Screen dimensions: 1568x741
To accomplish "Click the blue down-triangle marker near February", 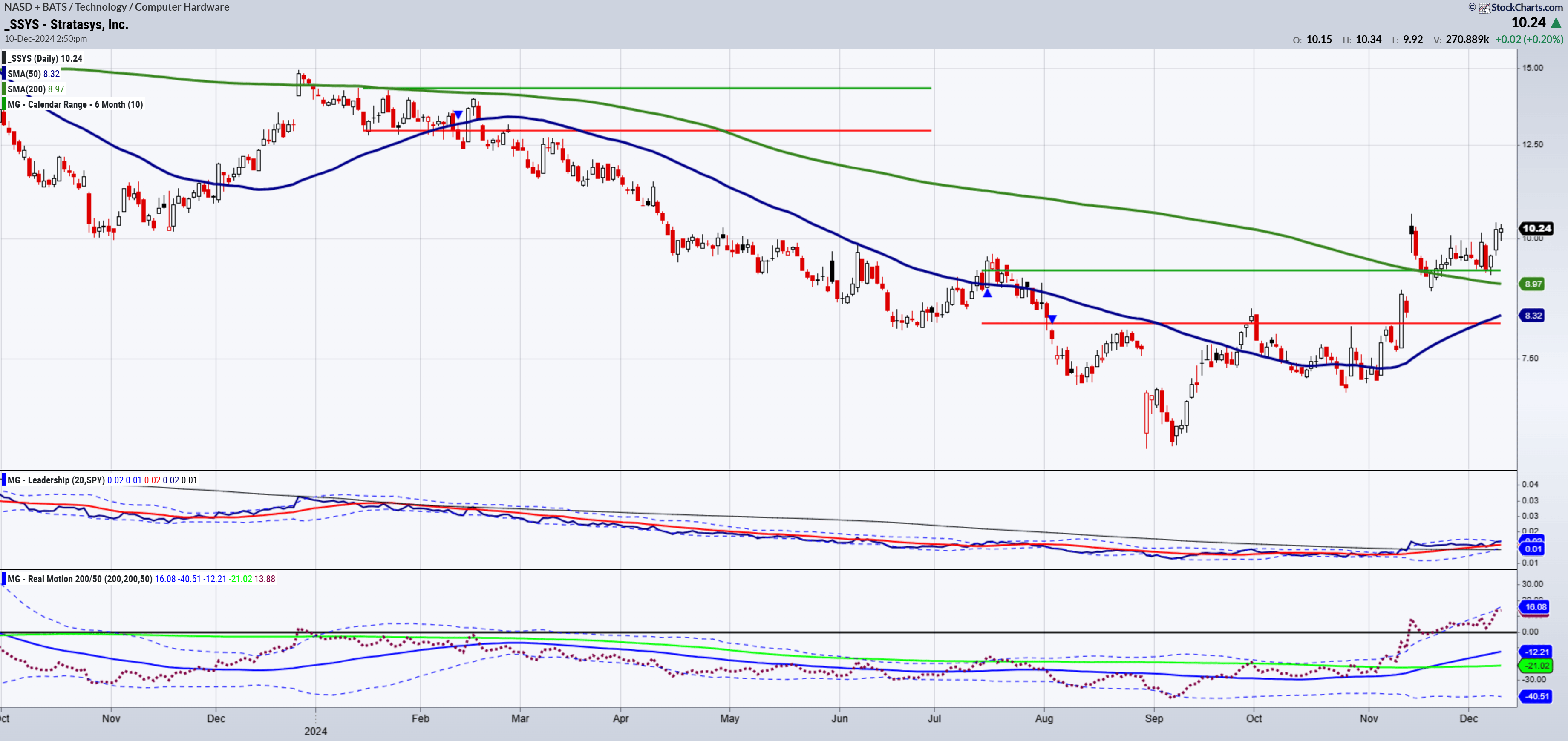I will (458, 115).
